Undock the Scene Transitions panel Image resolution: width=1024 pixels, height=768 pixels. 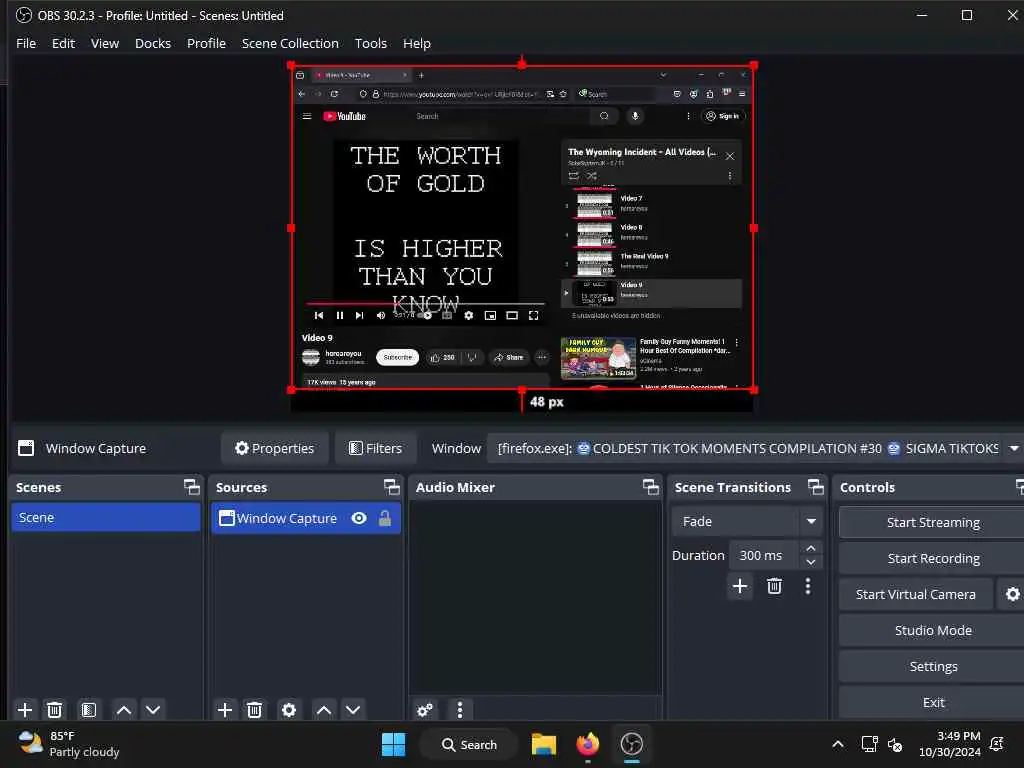tap(816, 487)
